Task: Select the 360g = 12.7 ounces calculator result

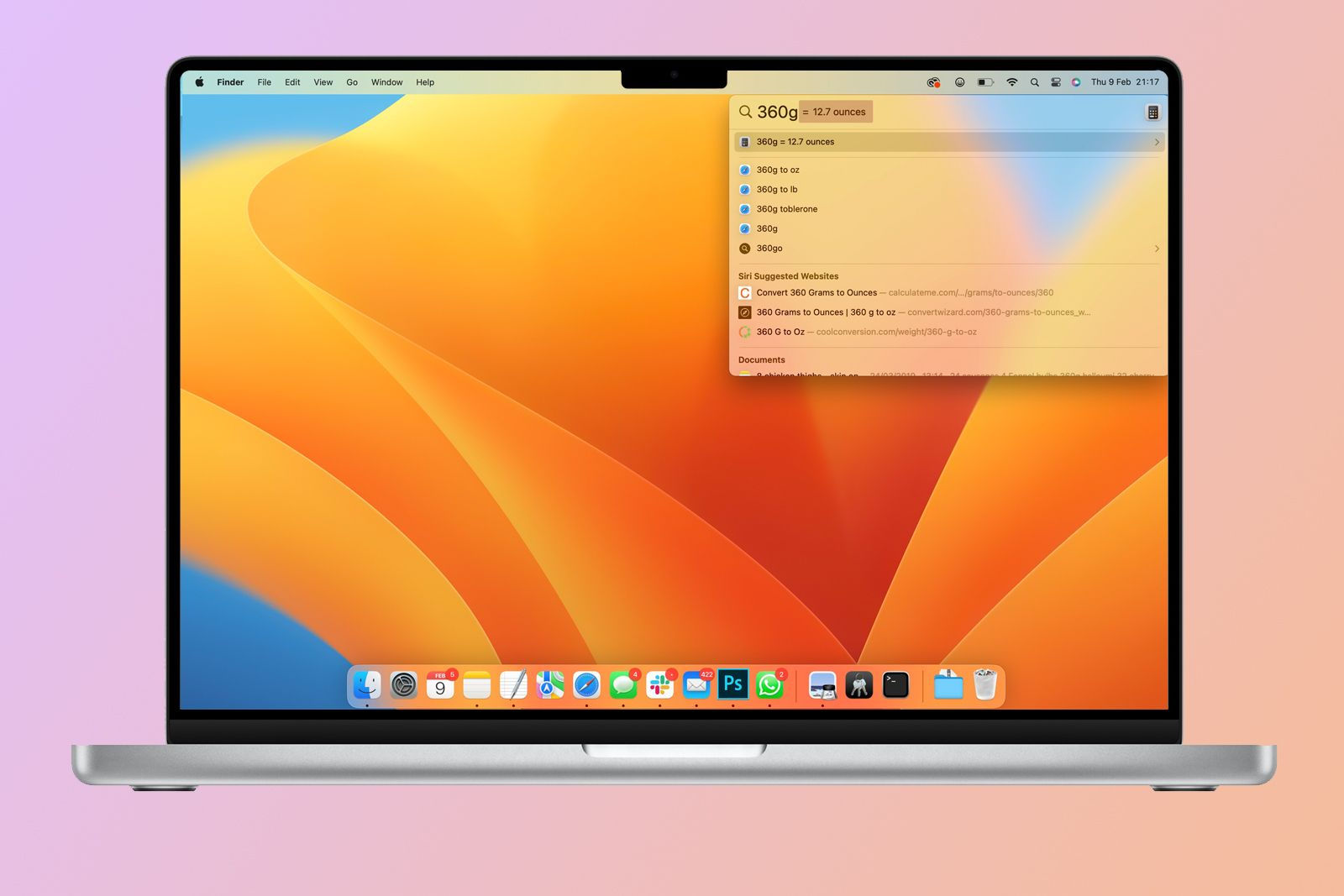Action: click(949, 142)
